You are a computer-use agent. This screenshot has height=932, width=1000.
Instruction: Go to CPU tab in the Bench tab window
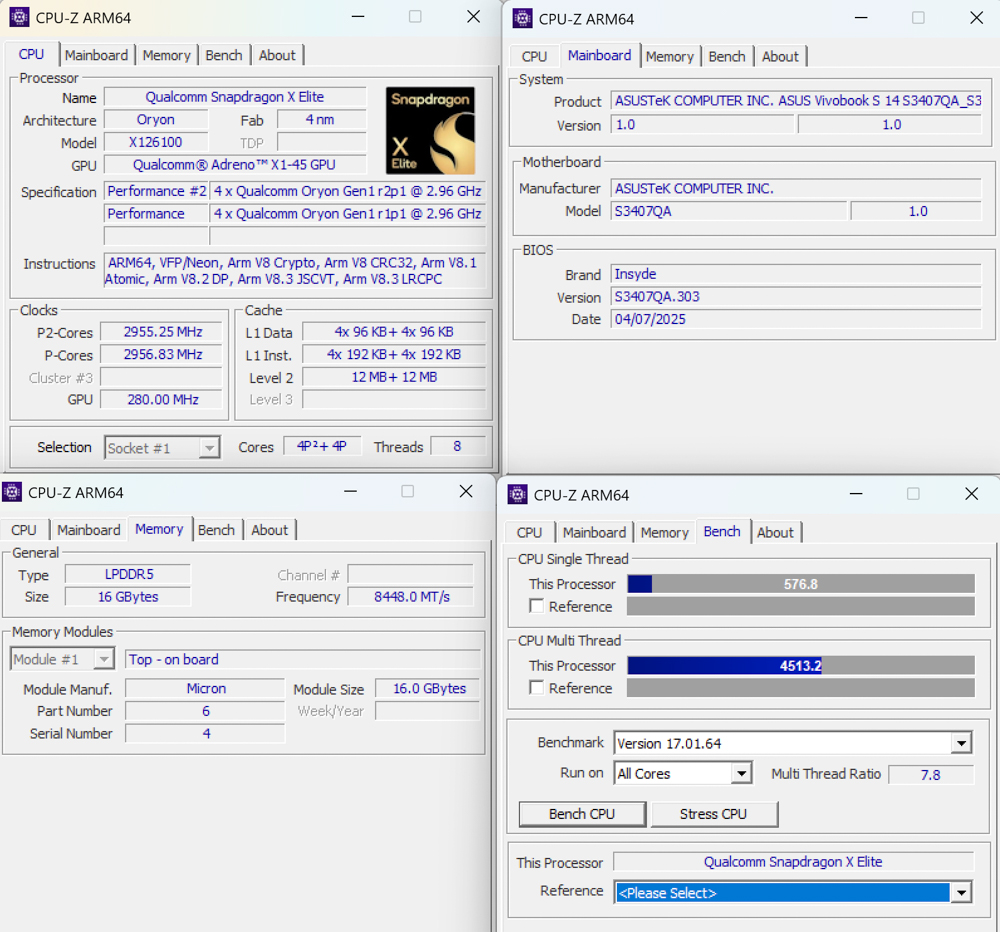pyautogui.click(x=529, y=533)
